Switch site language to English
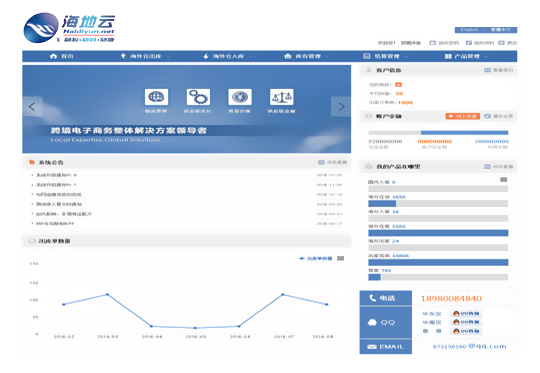Screen dimensions: 540x373 coord(470,30)
